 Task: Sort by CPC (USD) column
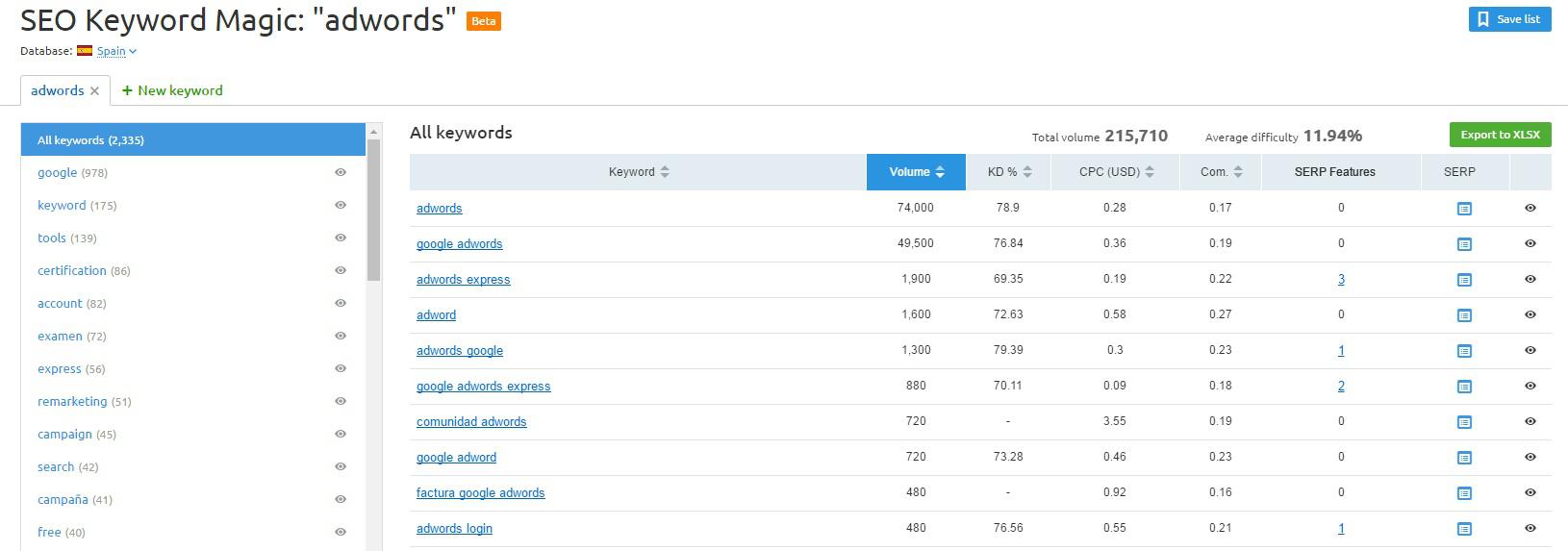click(x=1116, y=172)
